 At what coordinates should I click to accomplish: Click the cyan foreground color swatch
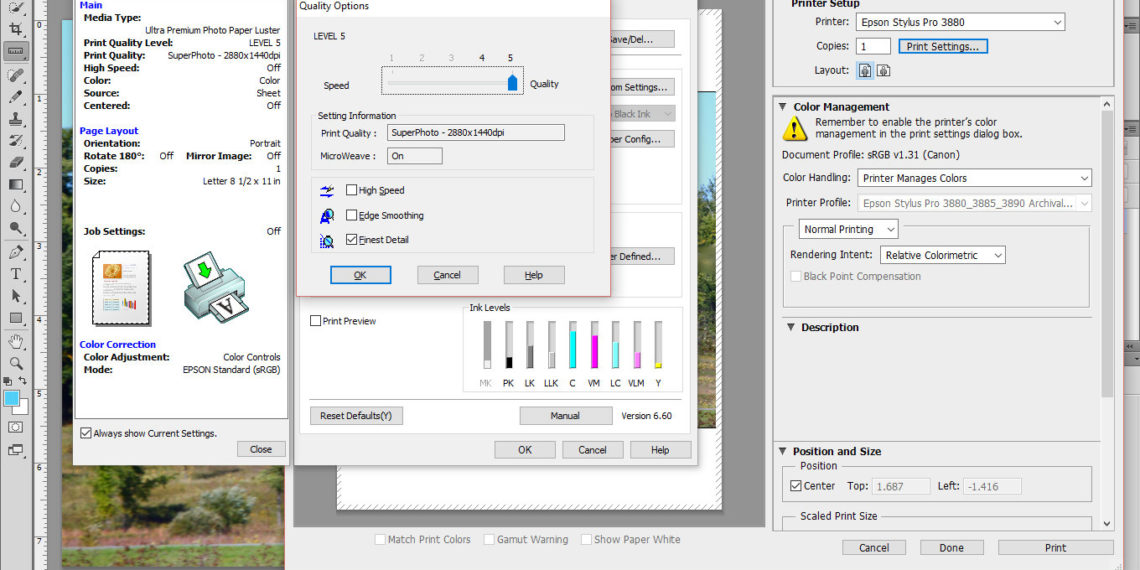tap(12, 398)
